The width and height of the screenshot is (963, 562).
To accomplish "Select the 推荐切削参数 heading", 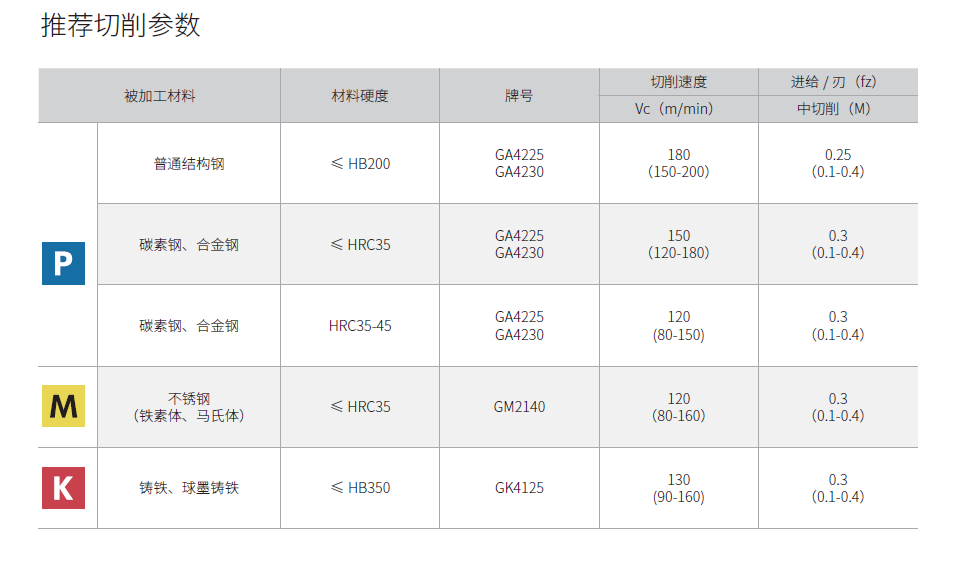I will pyautogui.click(x=120, y=26).
